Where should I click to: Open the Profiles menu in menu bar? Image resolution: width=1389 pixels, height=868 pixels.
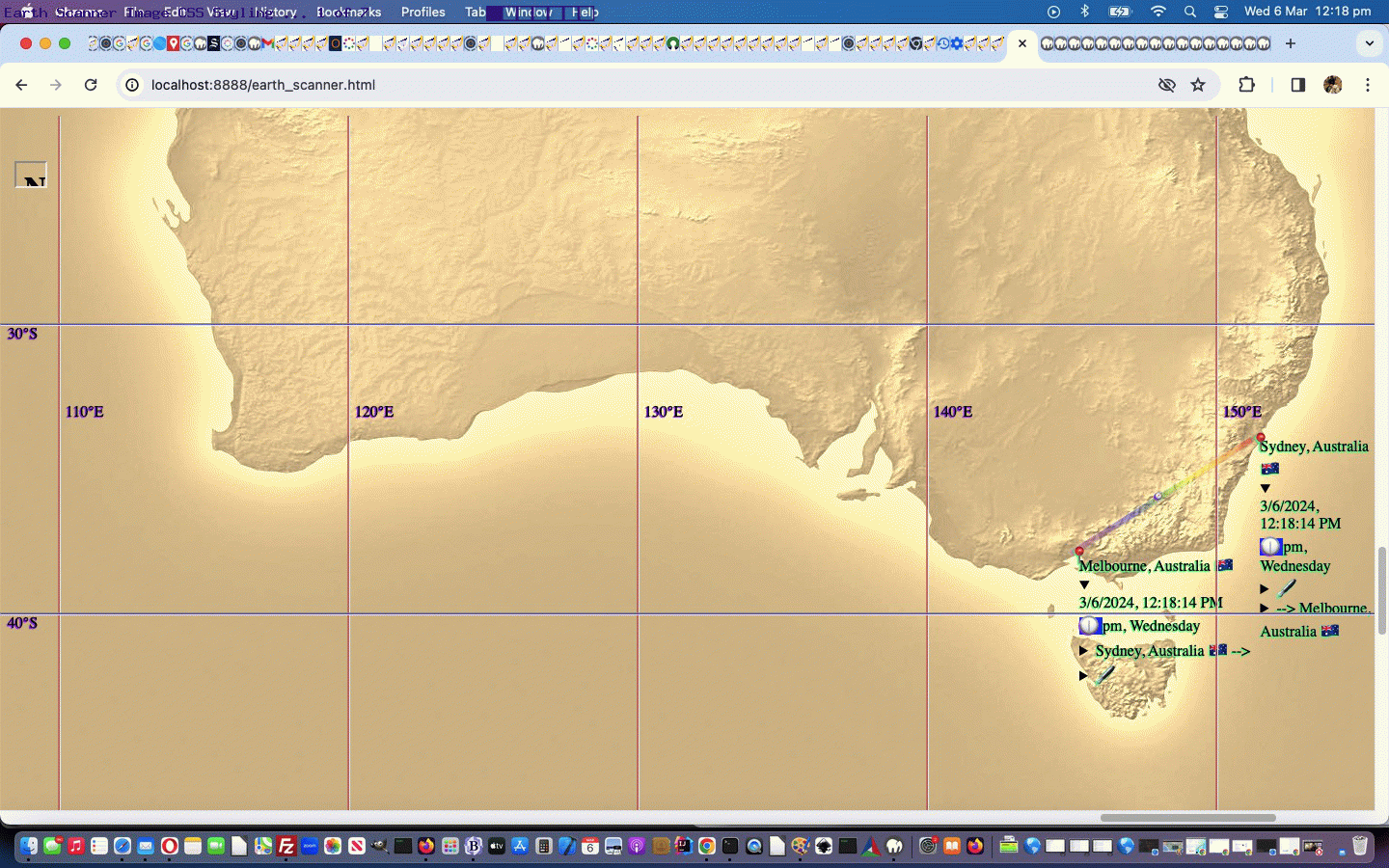(422, 12)
